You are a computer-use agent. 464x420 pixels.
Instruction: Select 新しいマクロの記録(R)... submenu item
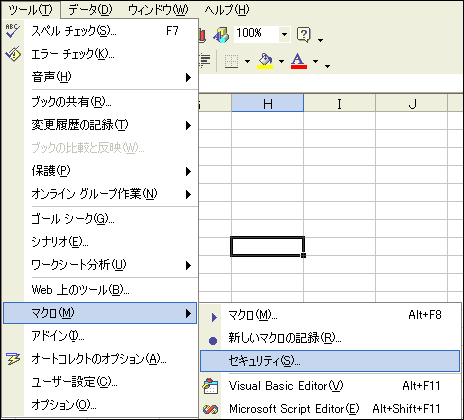click(330, 338)
